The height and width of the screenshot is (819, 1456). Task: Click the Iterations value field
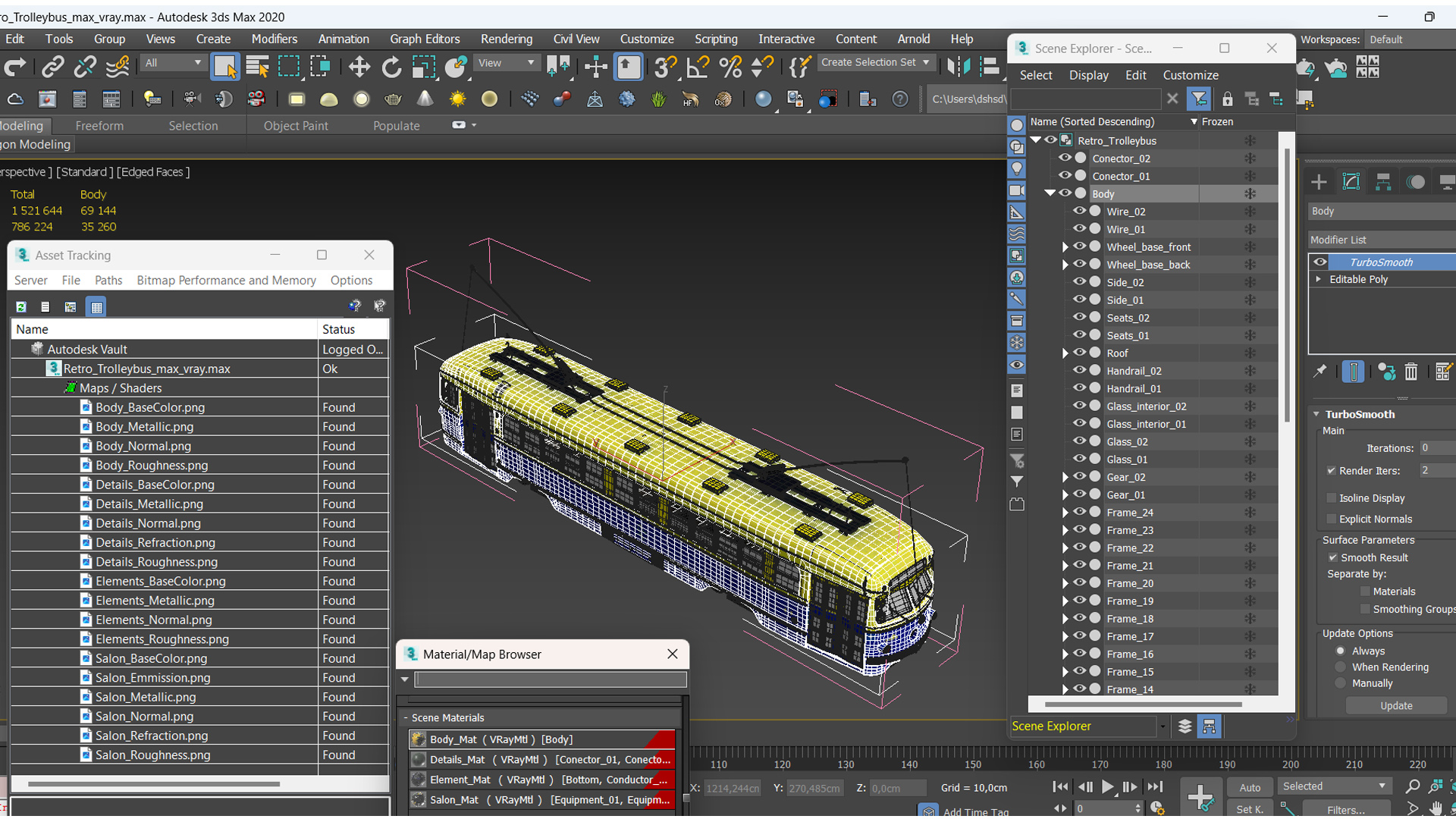click(x=1436, y=448)
